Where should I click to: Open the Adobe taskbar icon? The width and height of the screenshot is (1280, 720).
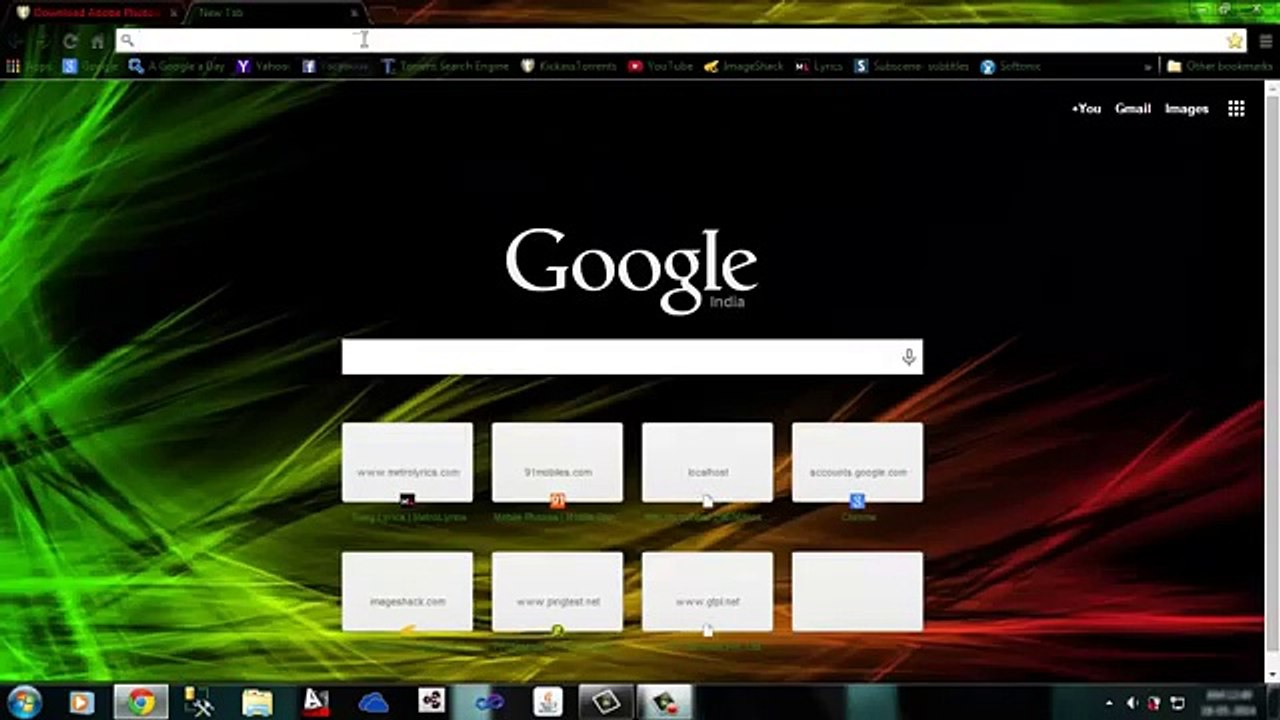point(316,702)
